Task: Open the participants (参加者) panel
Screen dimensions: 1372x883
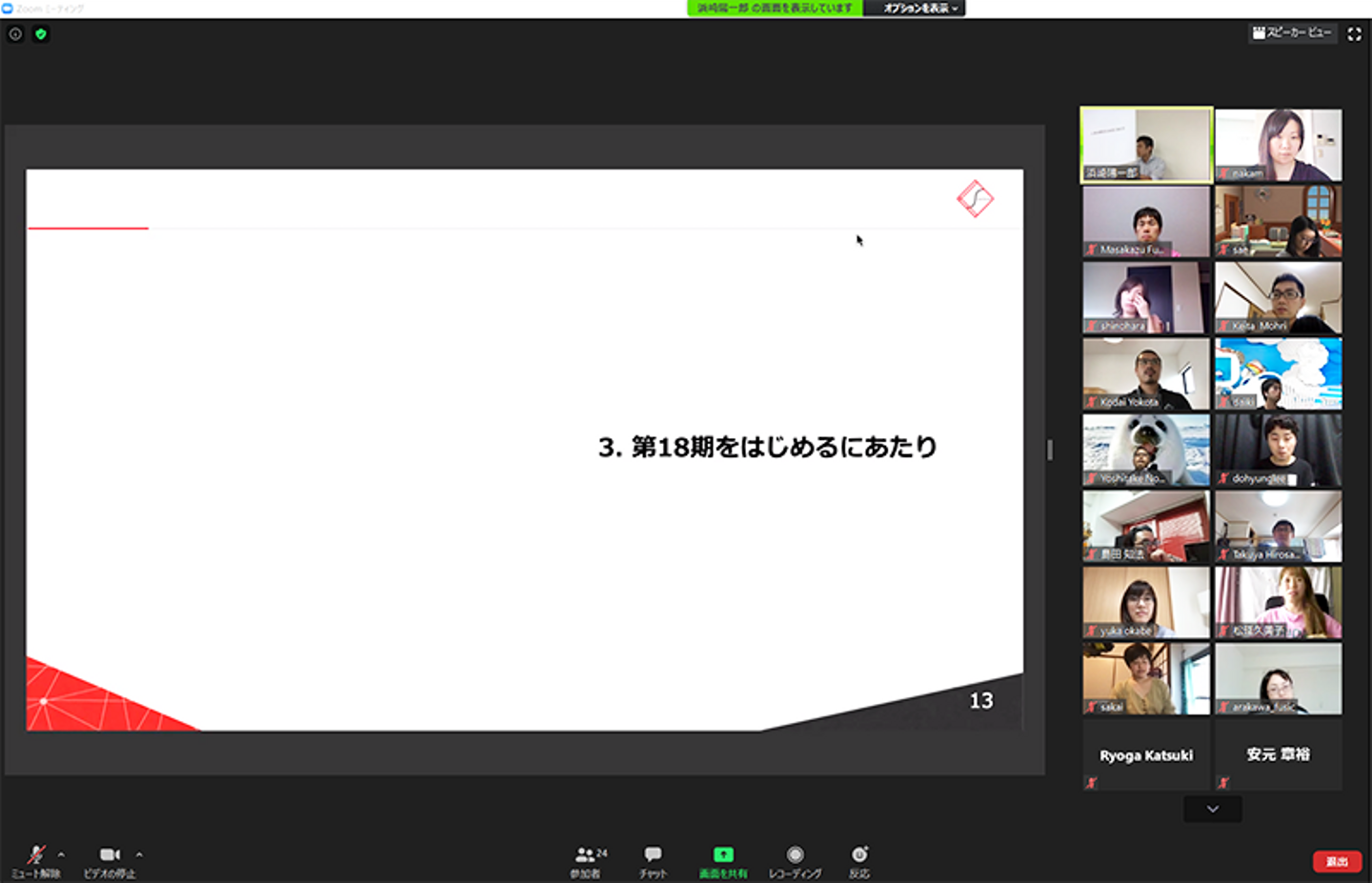Action: [588, 857]
